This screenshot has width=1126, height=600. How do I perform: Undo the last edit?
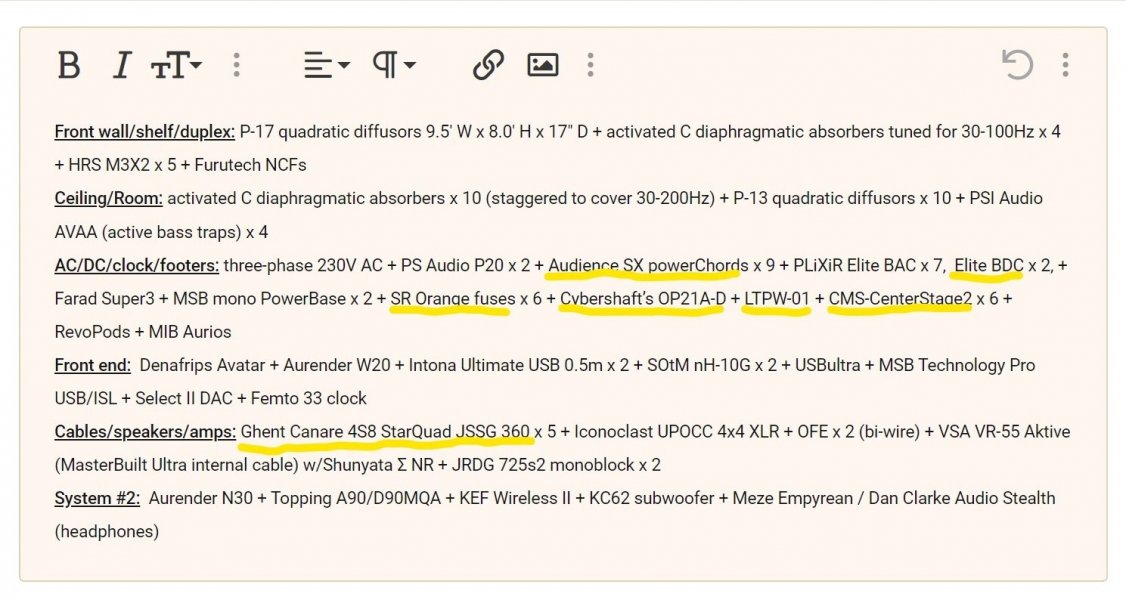pos(1017,66)
